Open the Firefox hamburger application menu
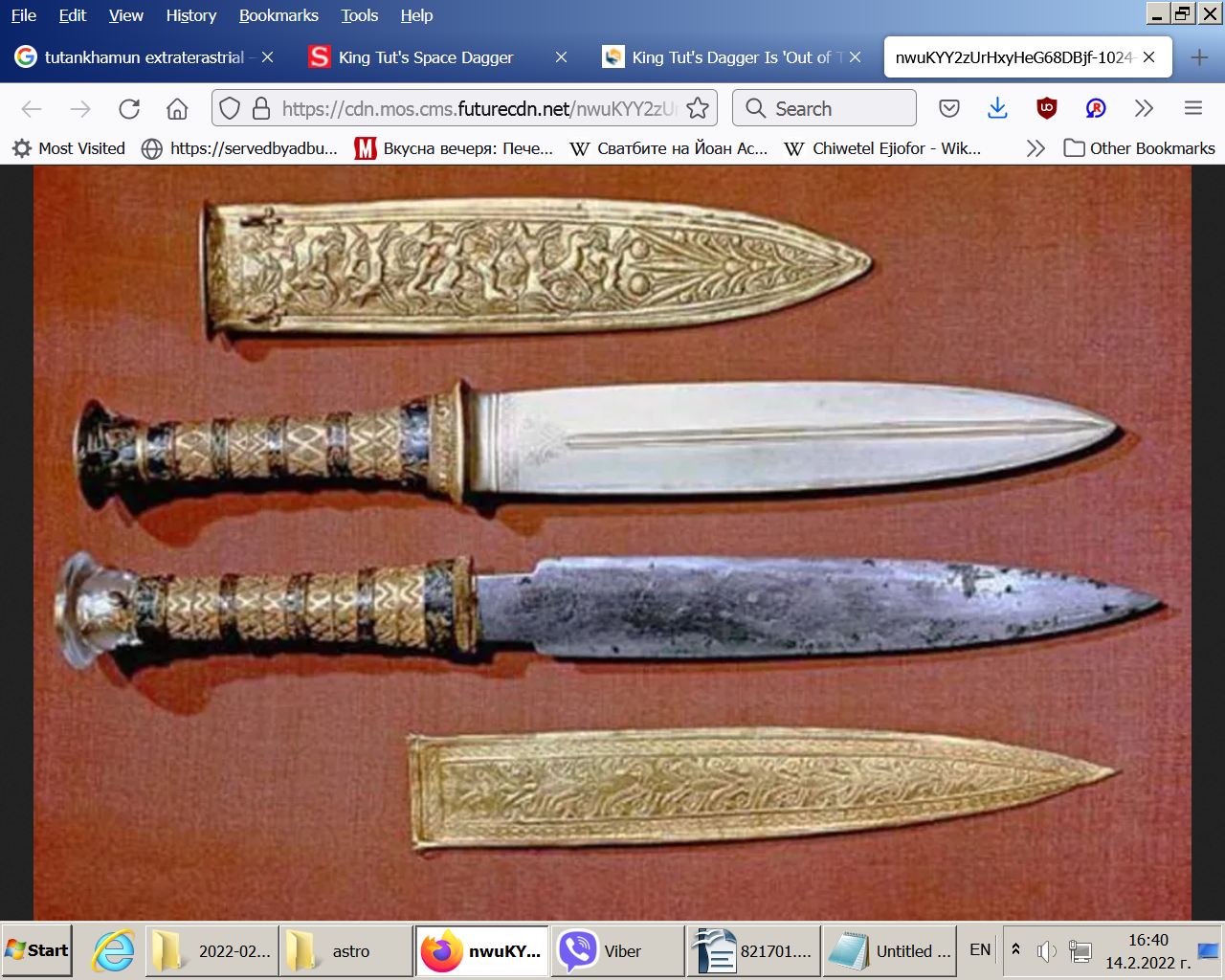This screenshot has width=1225, height=980. [1192, 108]
